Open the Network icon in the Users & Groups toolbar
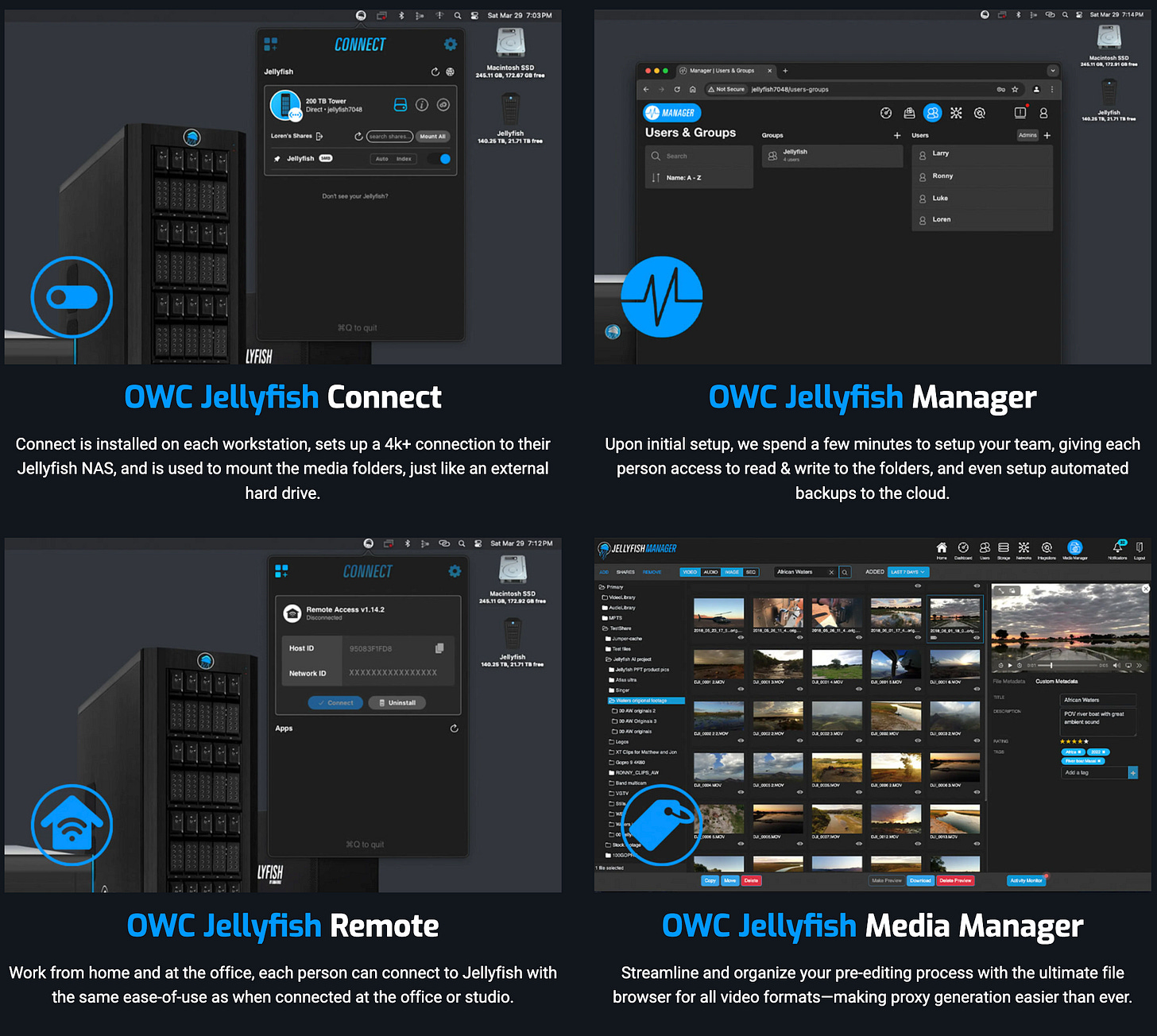This screenshot has width=1157, height=1036. pyautogui.click(x=956, y=114)
